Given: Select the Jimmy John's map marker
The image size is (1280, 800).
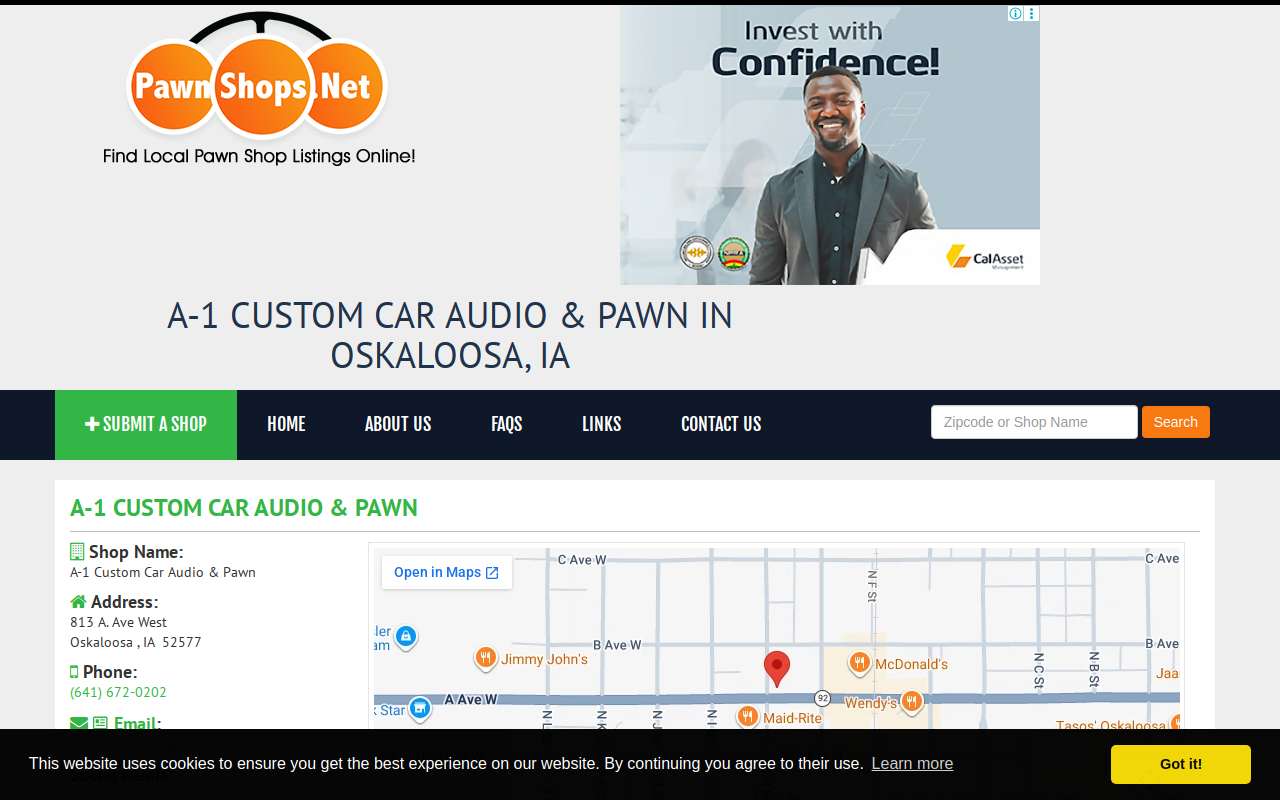Looking at the screenshot, I should (485, 658).
